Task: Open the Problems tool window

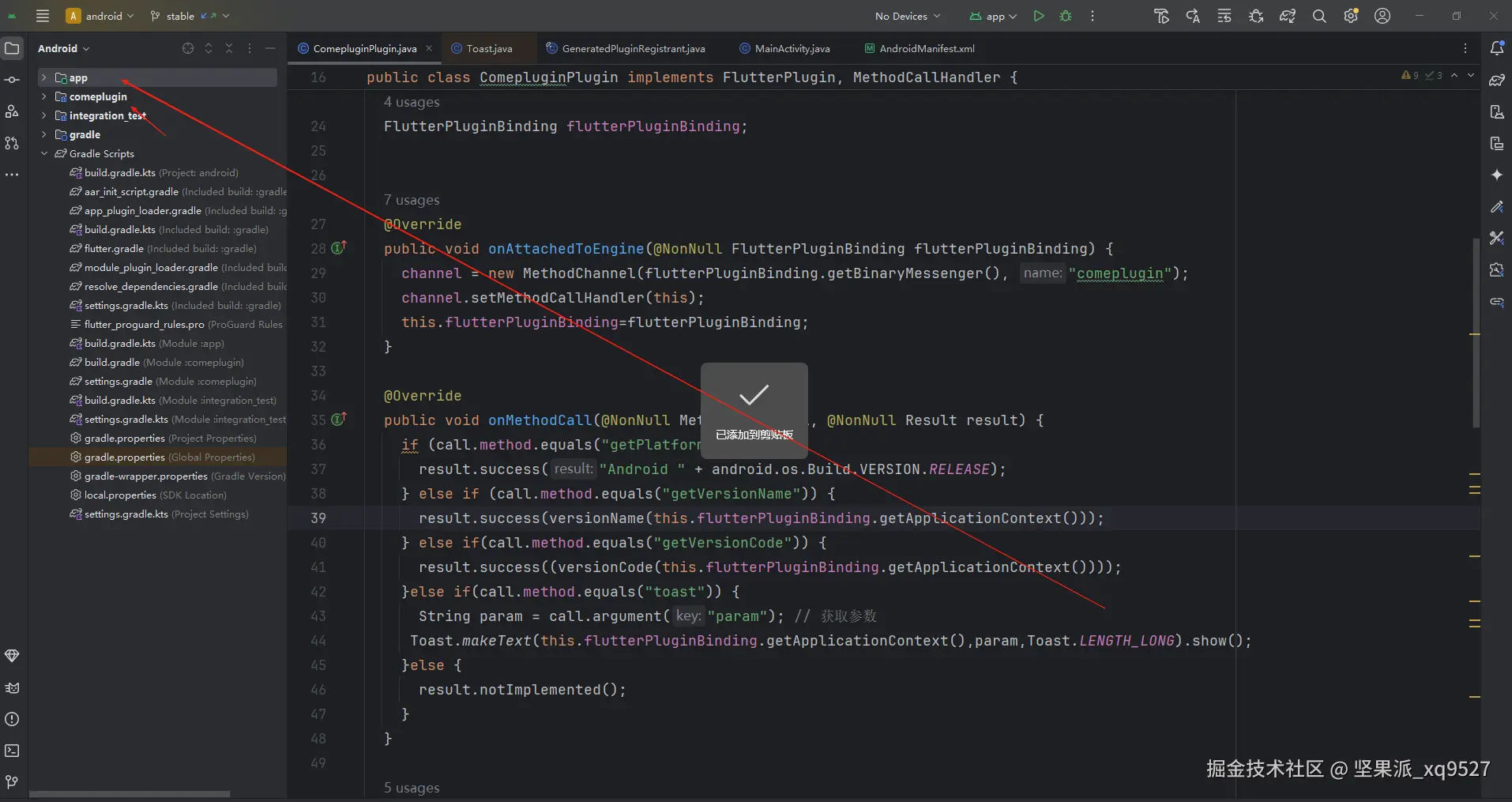Action: point(12,719)
